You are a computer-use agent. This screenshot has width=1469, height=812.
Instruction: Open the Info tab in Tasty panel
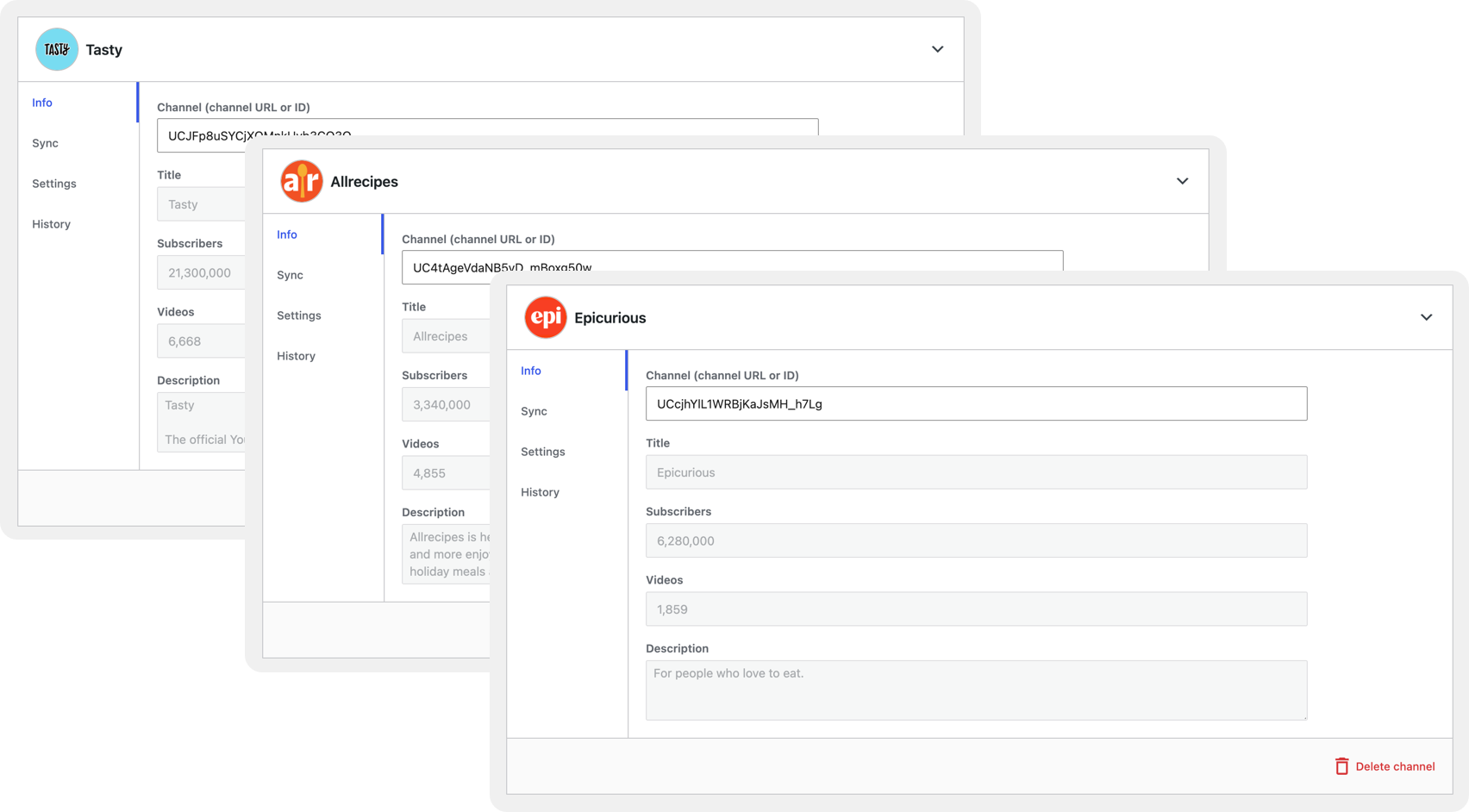[42, 103]
